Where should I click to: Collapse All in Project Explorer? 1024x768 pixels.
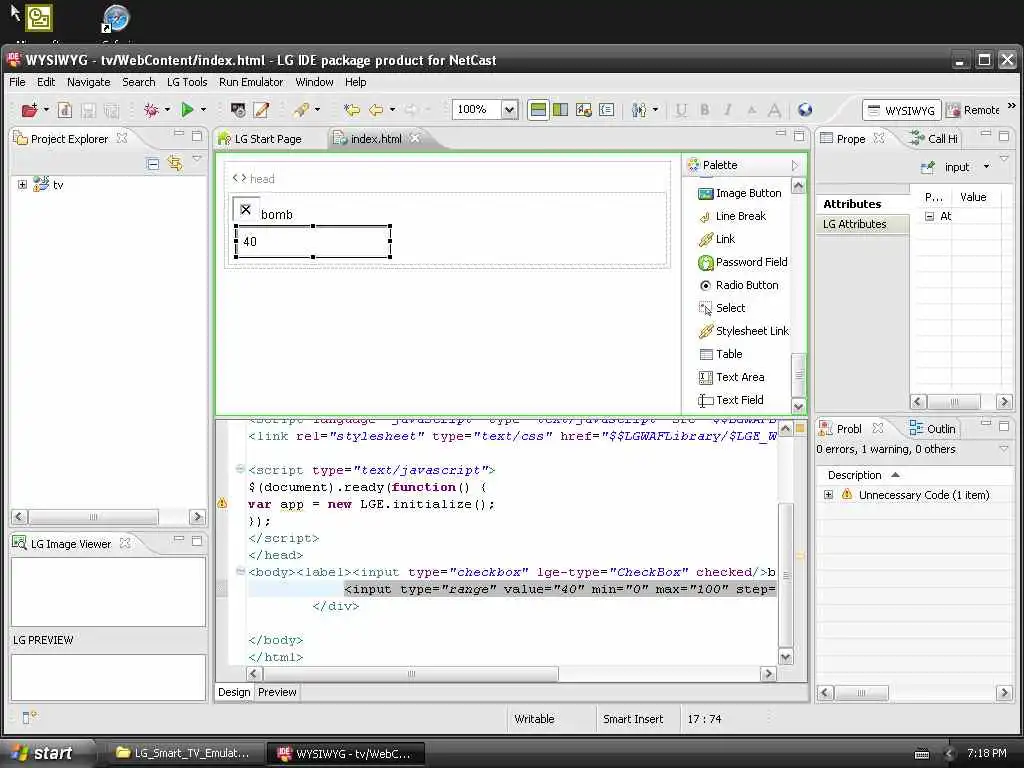click(x=153, y=163)
